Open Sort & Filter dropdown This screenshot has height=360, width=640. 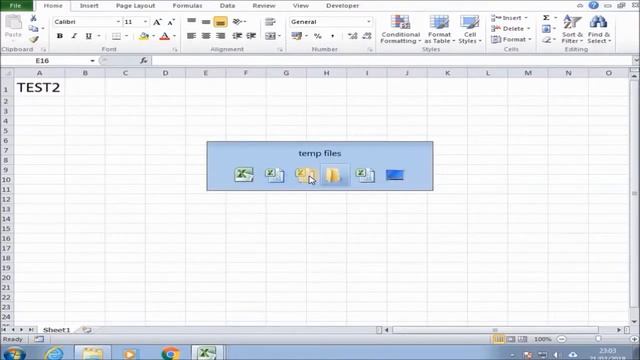pos(572,29)
